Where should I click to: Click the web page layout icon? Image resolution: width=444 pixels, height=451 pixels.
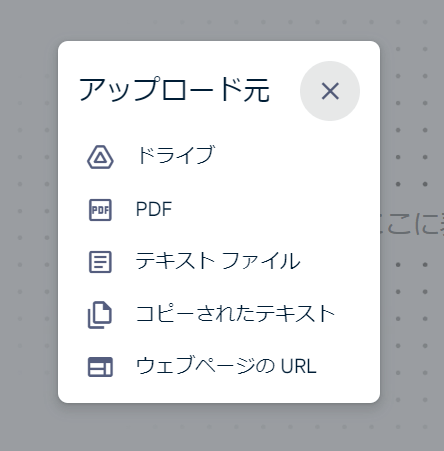pyautogui.click(x=100, y=367)
